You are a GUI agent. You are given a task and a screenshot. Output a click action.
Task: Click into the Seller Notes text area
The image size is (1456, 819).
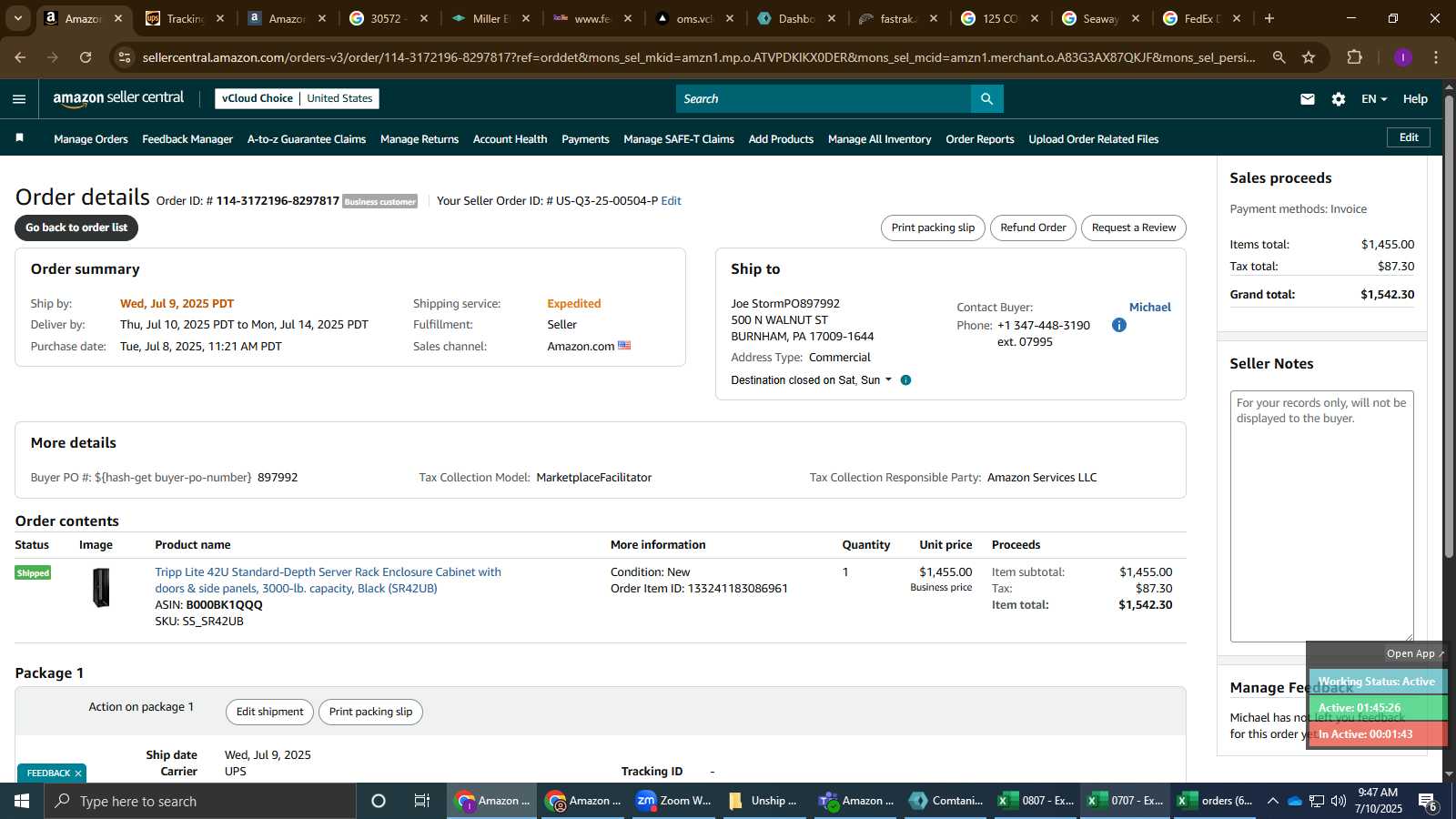click(x=1322, y=516)
